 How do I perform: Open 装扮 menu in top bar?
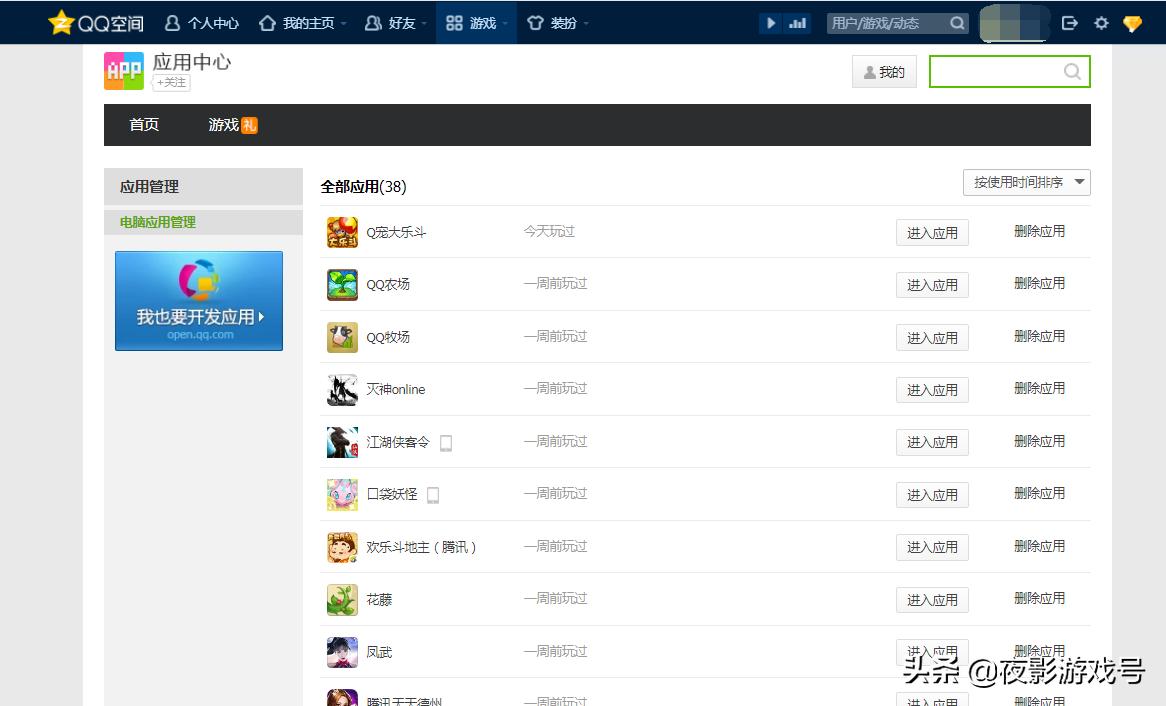click(x=557, y=23)
